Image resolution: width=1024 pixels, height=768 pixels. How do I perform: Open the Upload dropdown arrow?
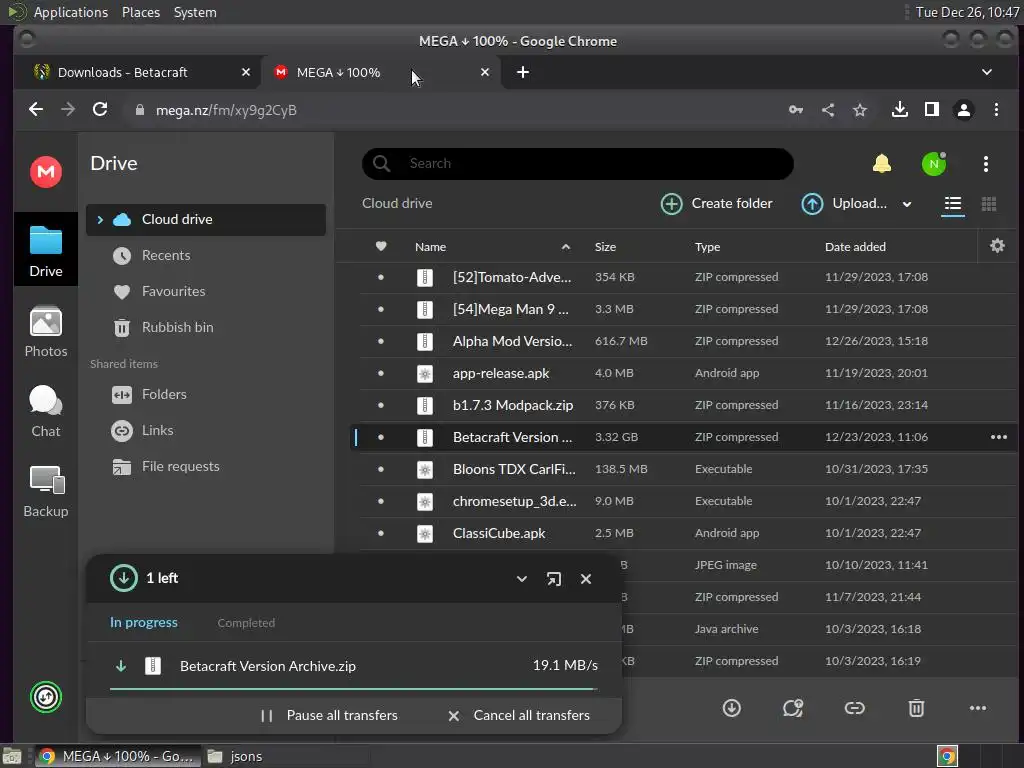click(906, 204)
